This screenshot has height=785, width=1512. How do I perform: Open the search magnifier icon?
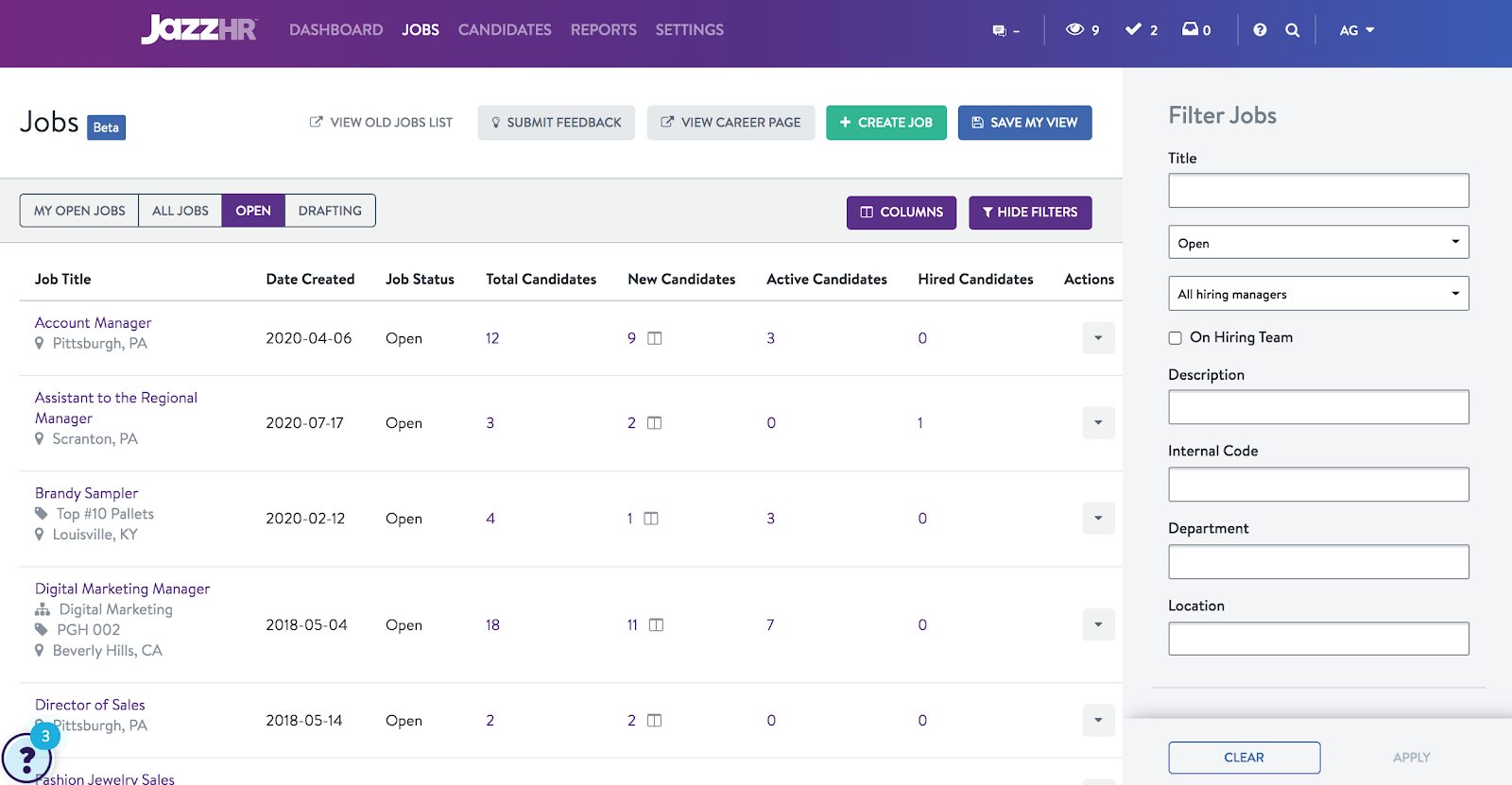(x=1292, y=30)
